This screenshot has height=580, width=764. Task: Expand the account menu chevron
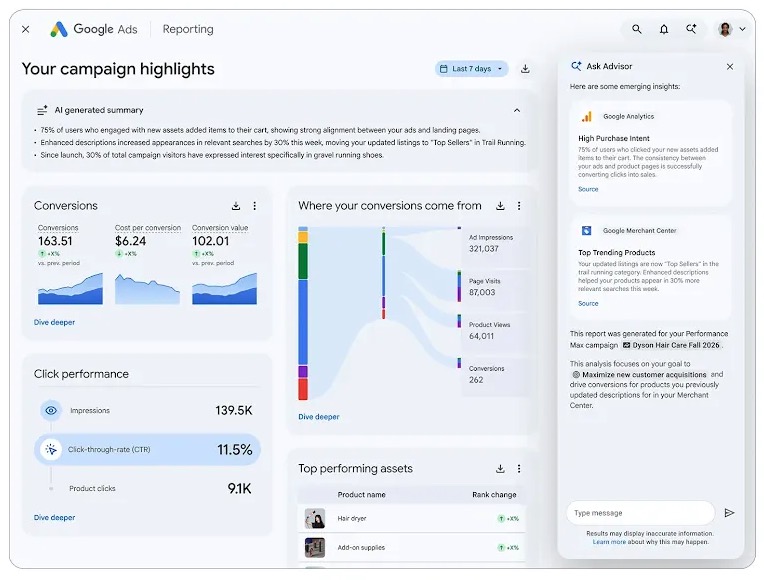742,29
